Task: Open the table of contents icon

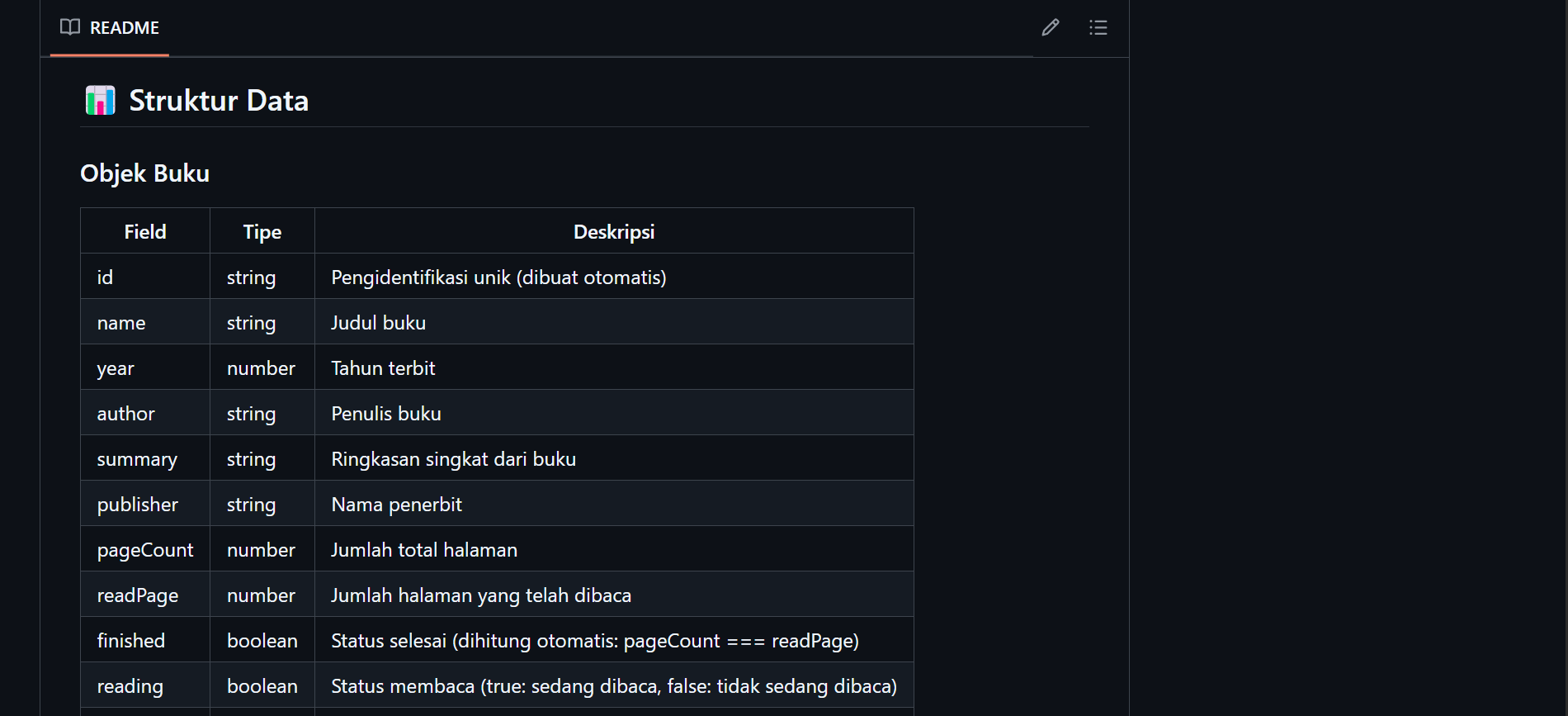Action: click(x=1098, y=27)
